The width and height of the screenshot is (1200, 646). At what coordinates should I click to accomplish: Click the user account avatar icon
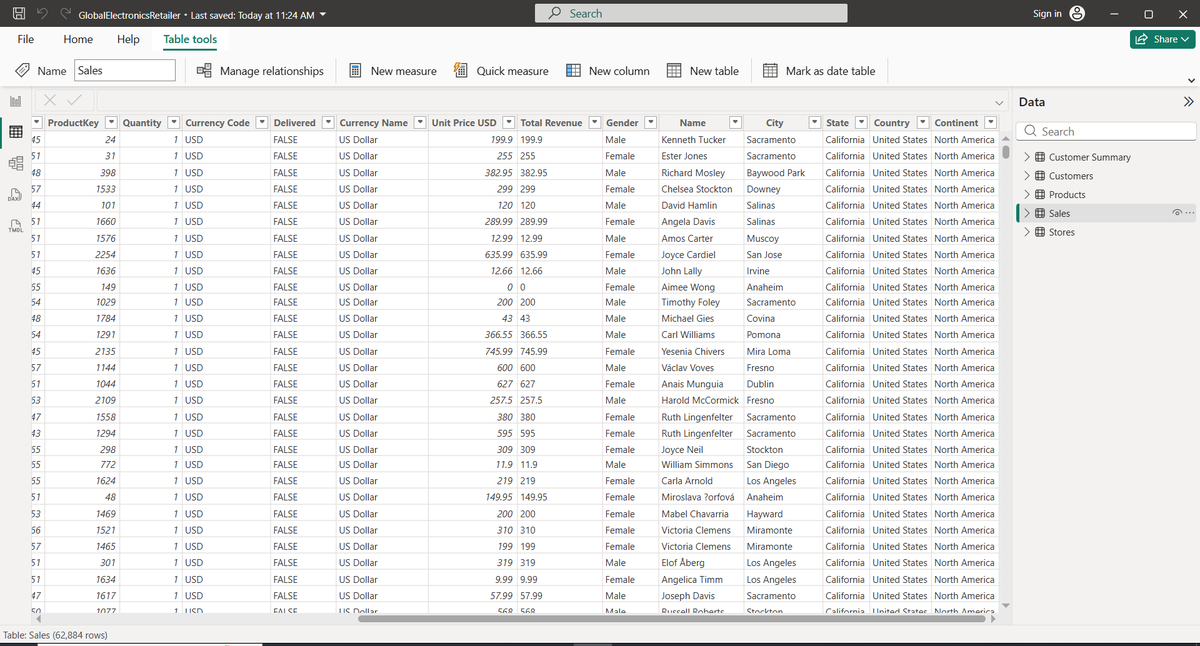pyautogui.click(x=1078, y=14)
